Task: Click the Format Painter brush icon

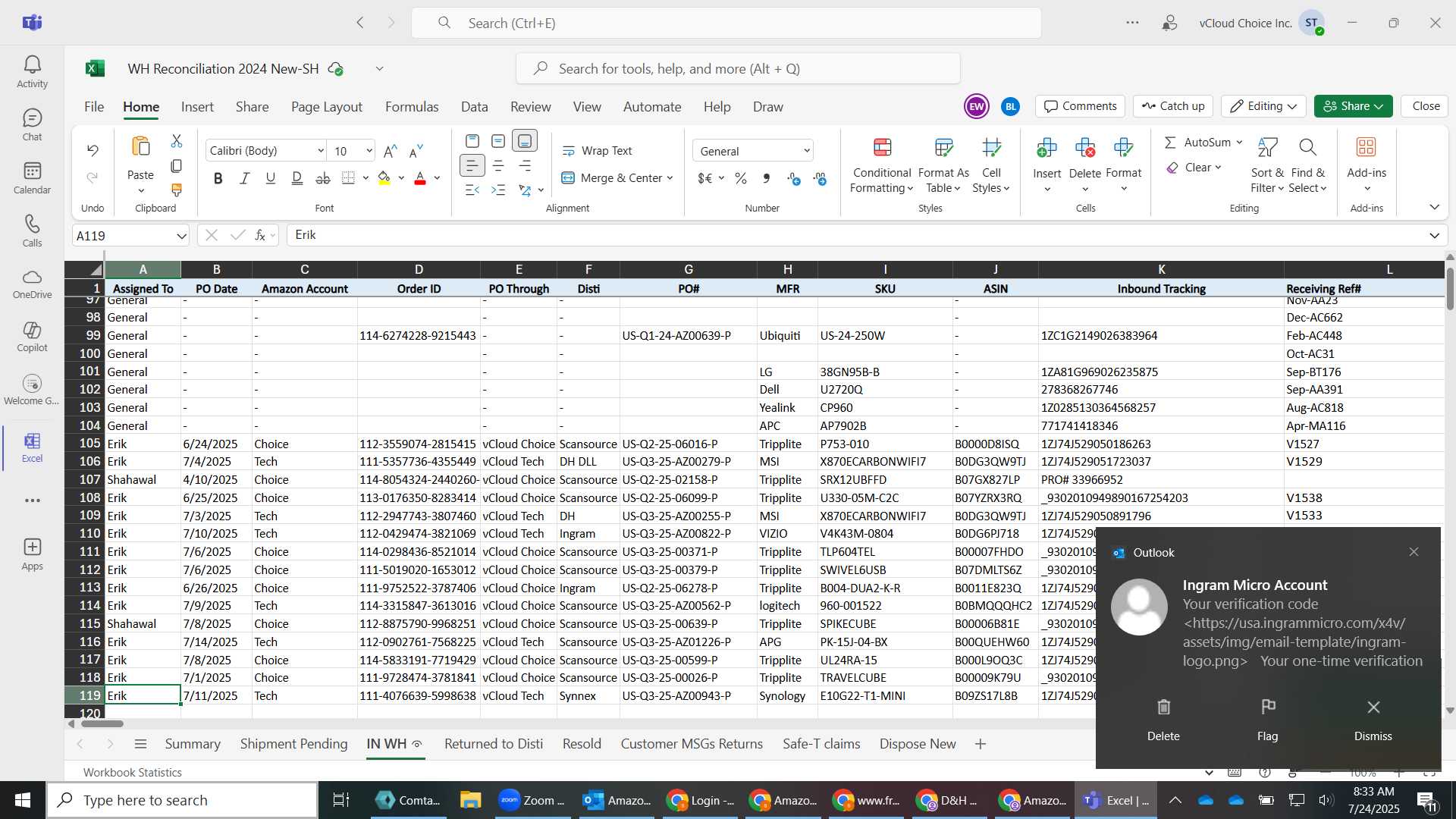Action: [x=177, y=190]
